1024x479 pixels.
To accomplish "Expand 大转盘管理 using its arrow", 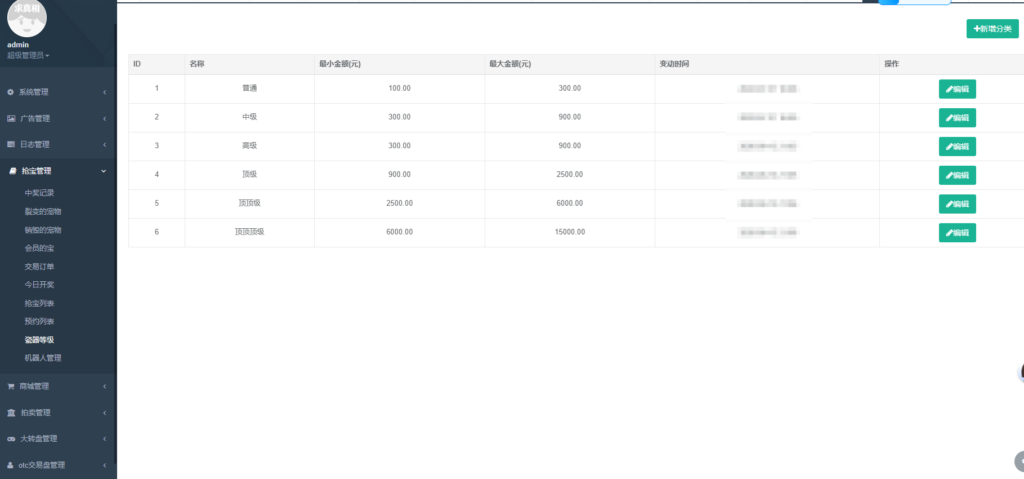I will coord(104,438).
